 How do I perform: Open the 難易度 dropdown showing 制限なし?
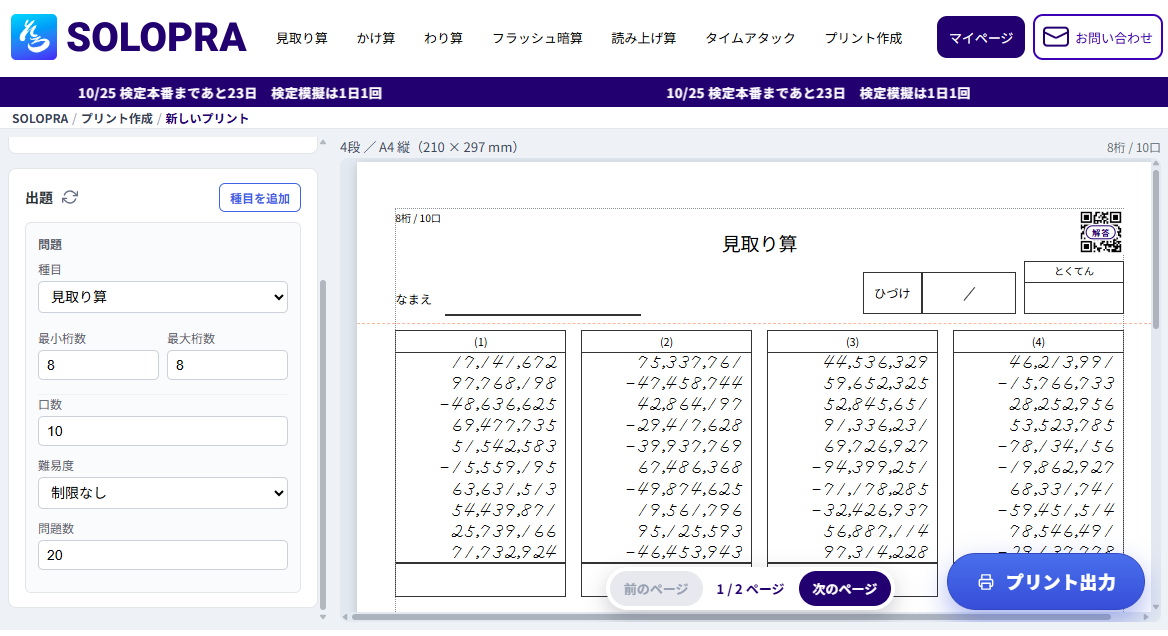click(x=163, y=493)
